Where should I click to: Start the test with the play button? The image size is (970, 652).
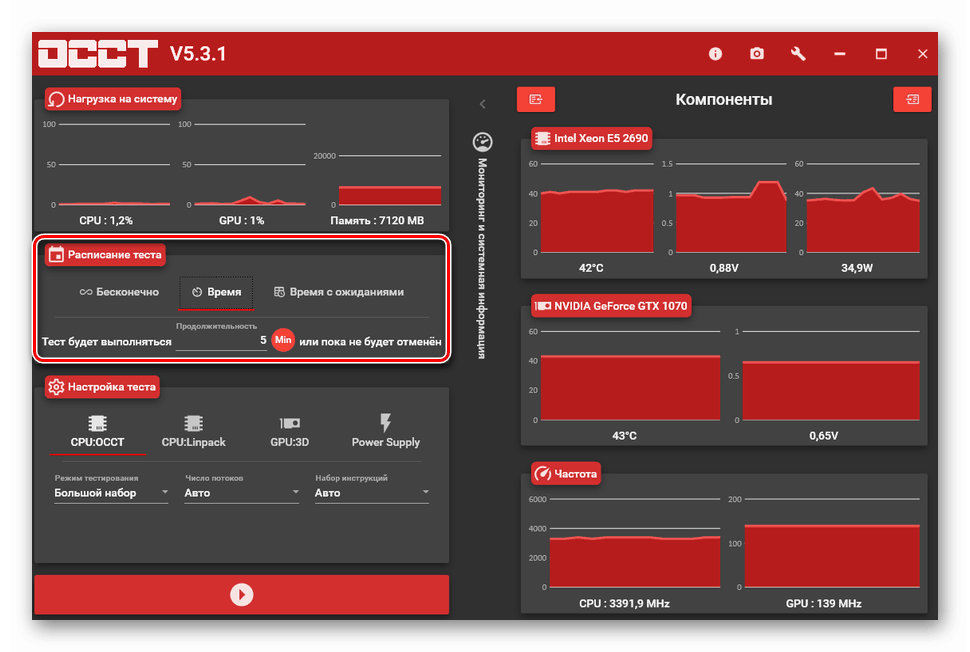(x=242, y=594)
